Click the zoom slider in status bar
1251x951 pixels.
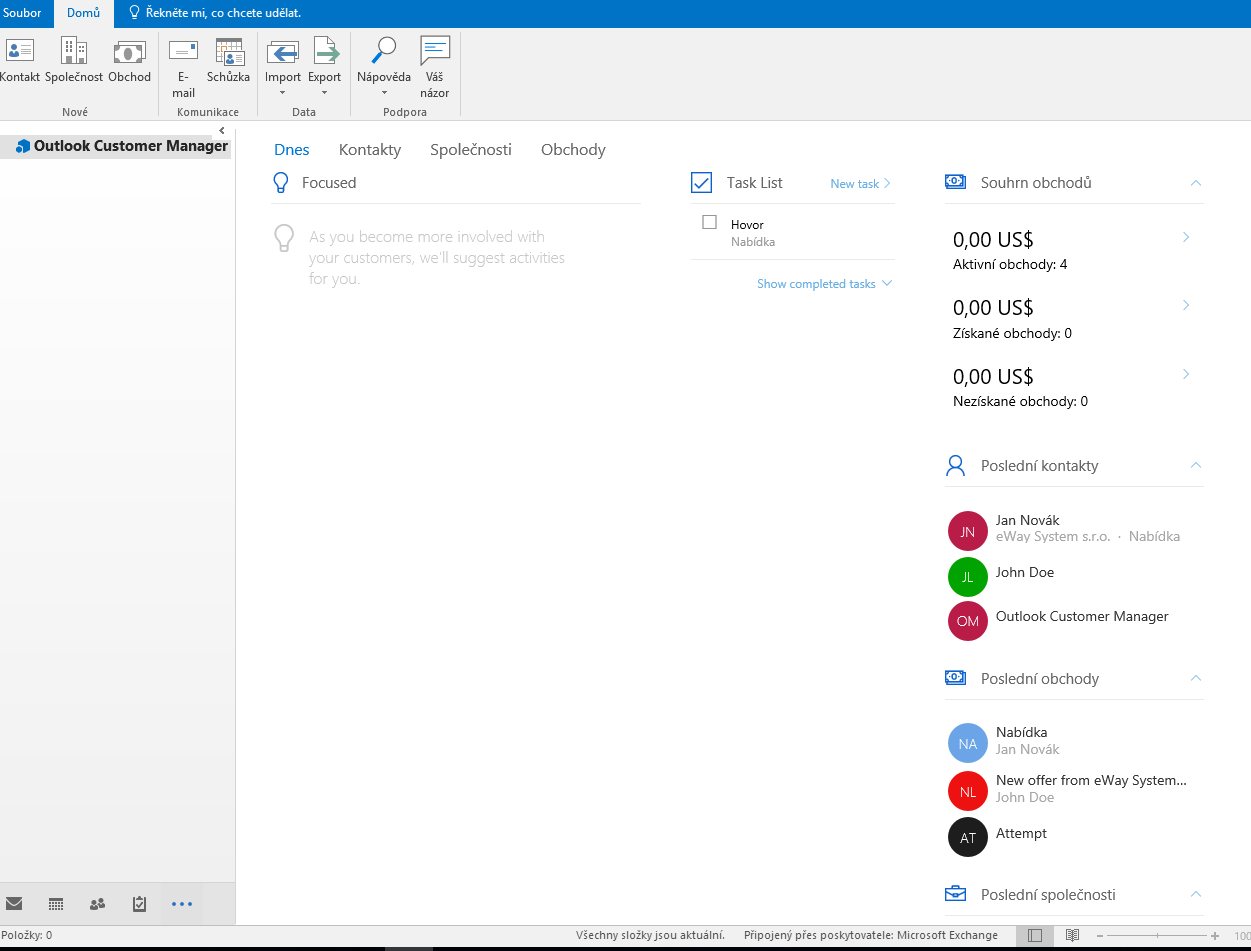tap(1157, 936)
